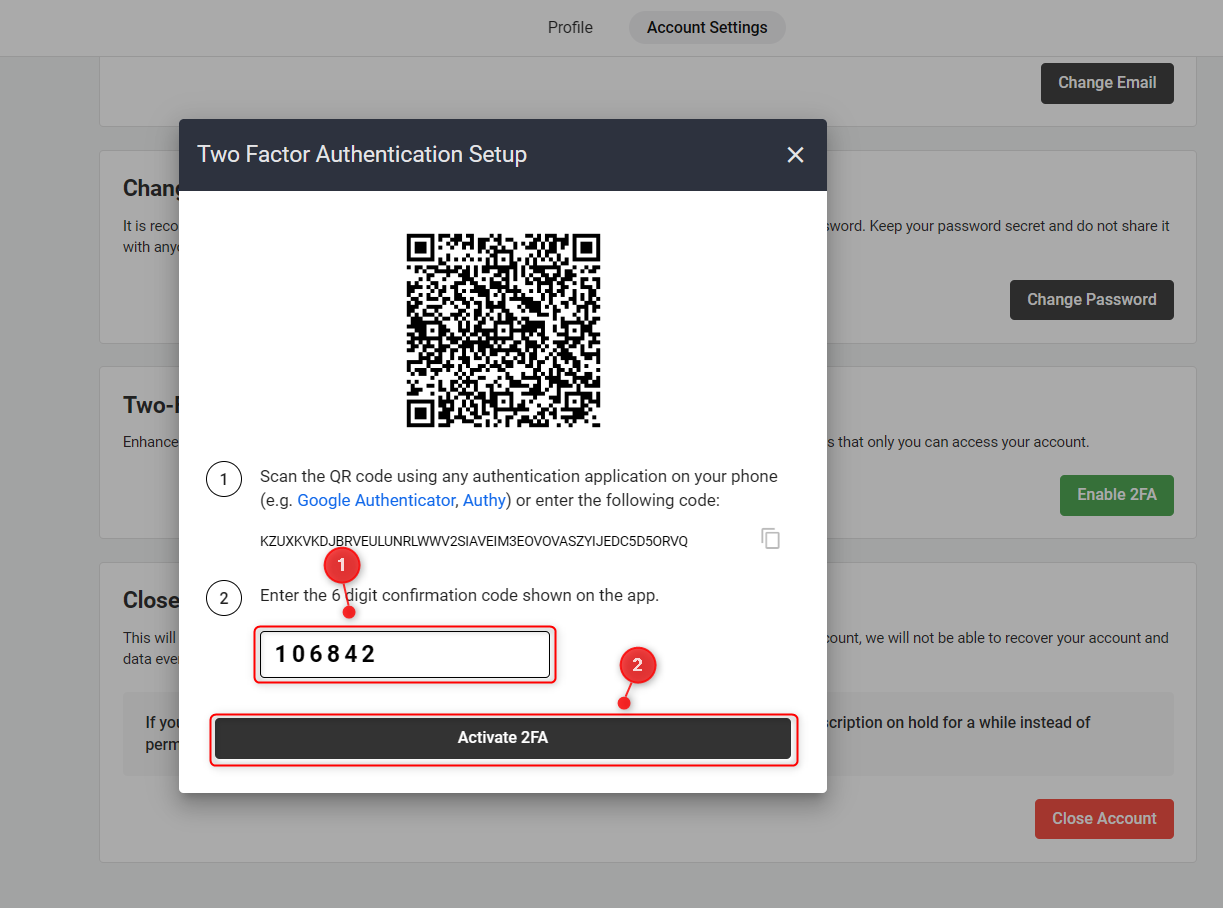Copy the 2FA secret key code
Viewport: 1223px width, 908px height.
770,539
